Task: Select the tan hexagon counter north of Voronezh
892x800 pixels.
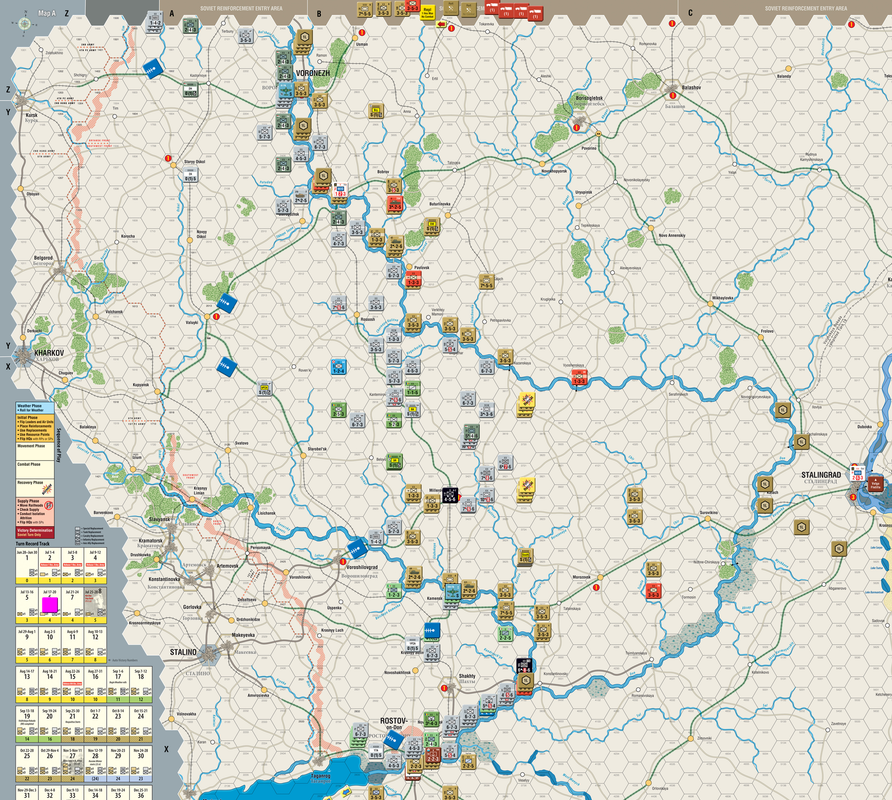Action: (304, 38)
